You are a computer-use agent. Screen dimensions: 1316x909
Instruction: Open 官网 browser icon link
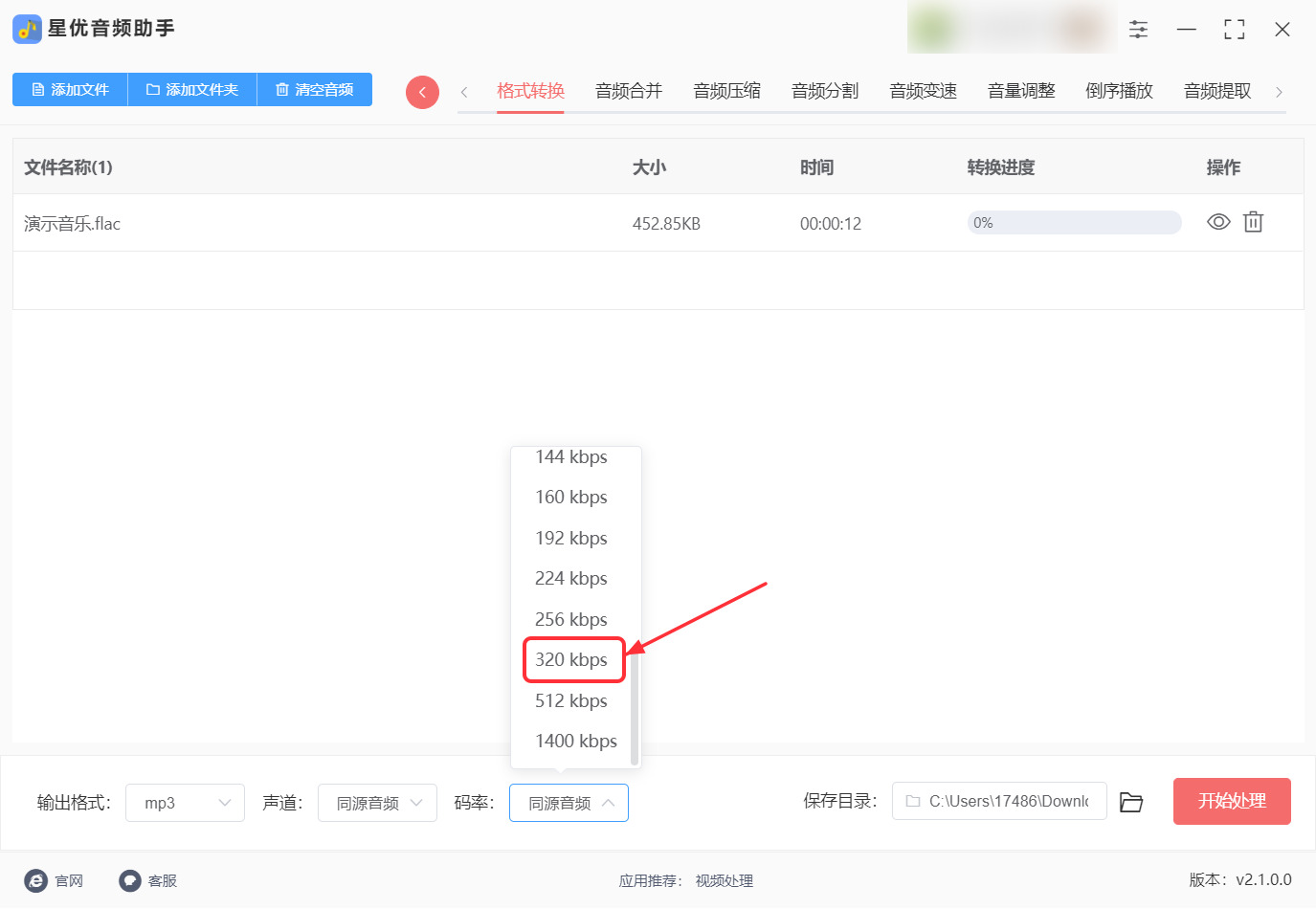(x=36, y=880)
